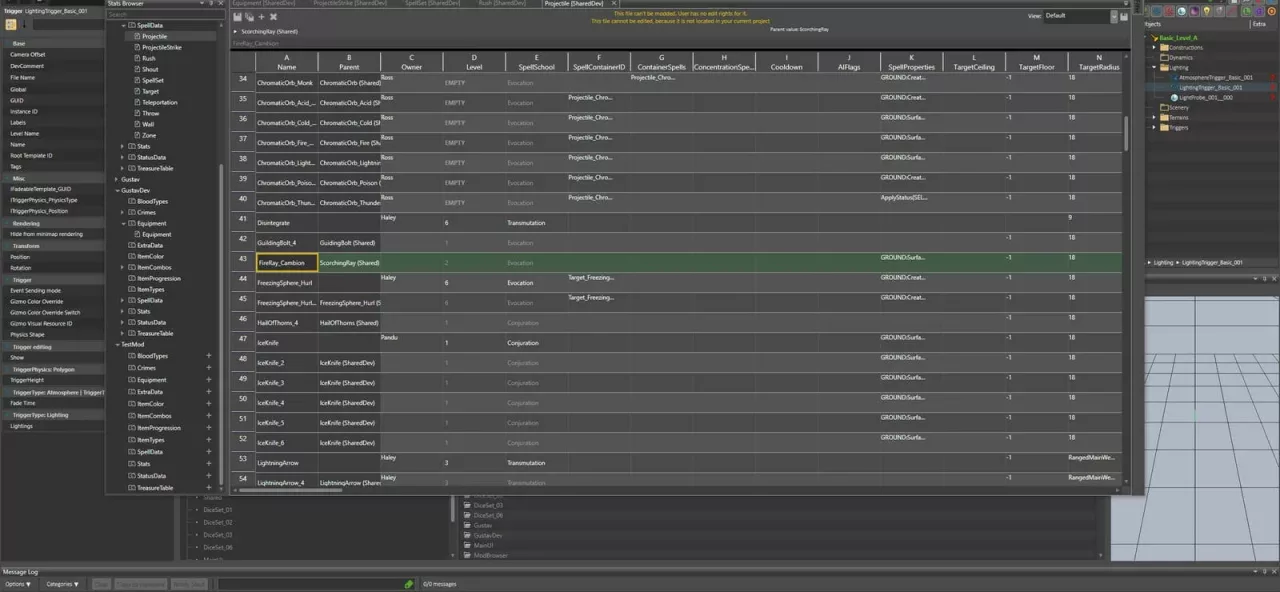Viewport: 1280px width, 592px height.
Task: Click the green pin icon in the Message Log
Action: coord(408,584)
